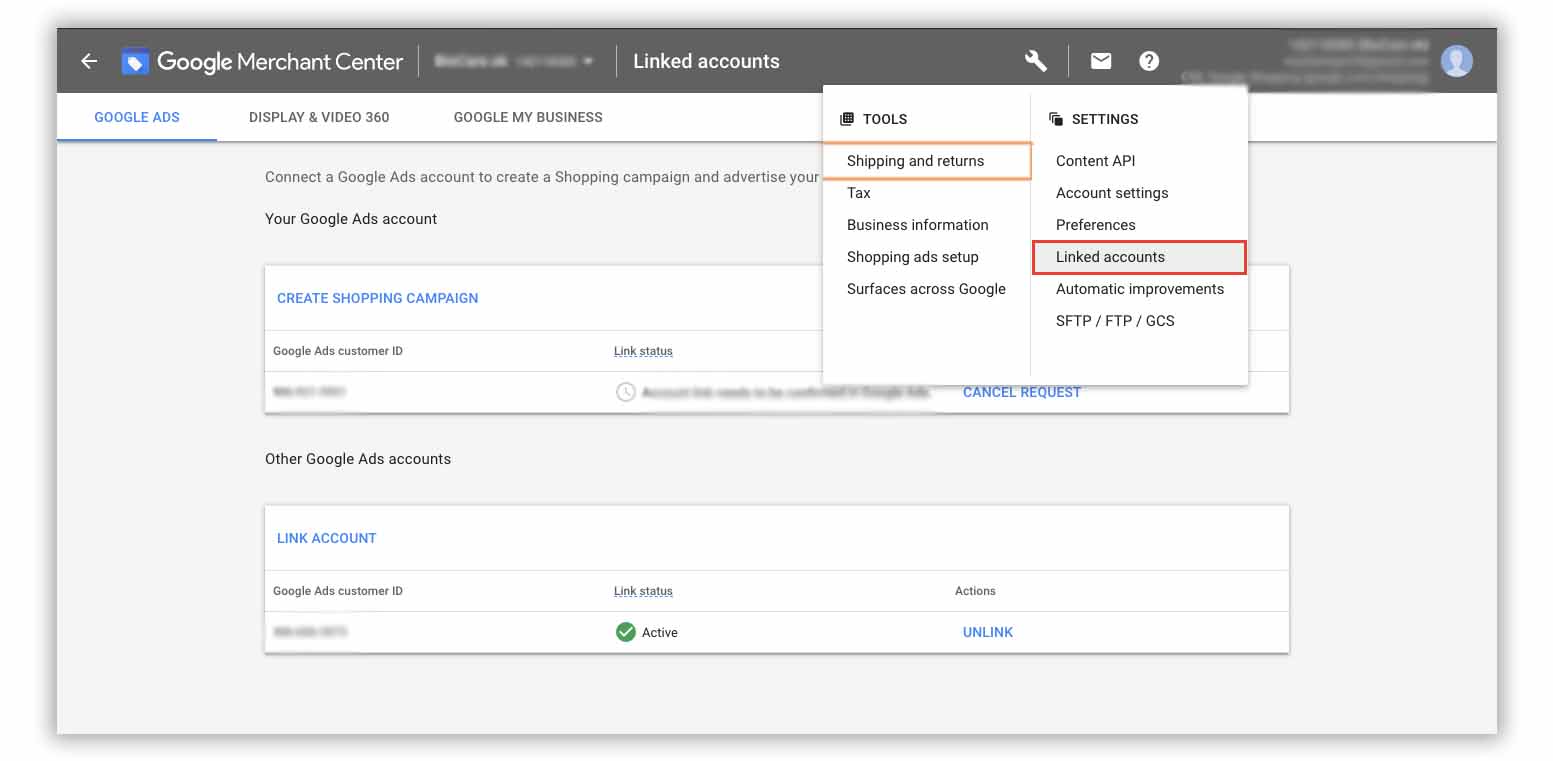Viewport: 1553px width, 761px height.
Task: Click the Settings section icon
Action: pyautogui.click(x=1056, y=118)
